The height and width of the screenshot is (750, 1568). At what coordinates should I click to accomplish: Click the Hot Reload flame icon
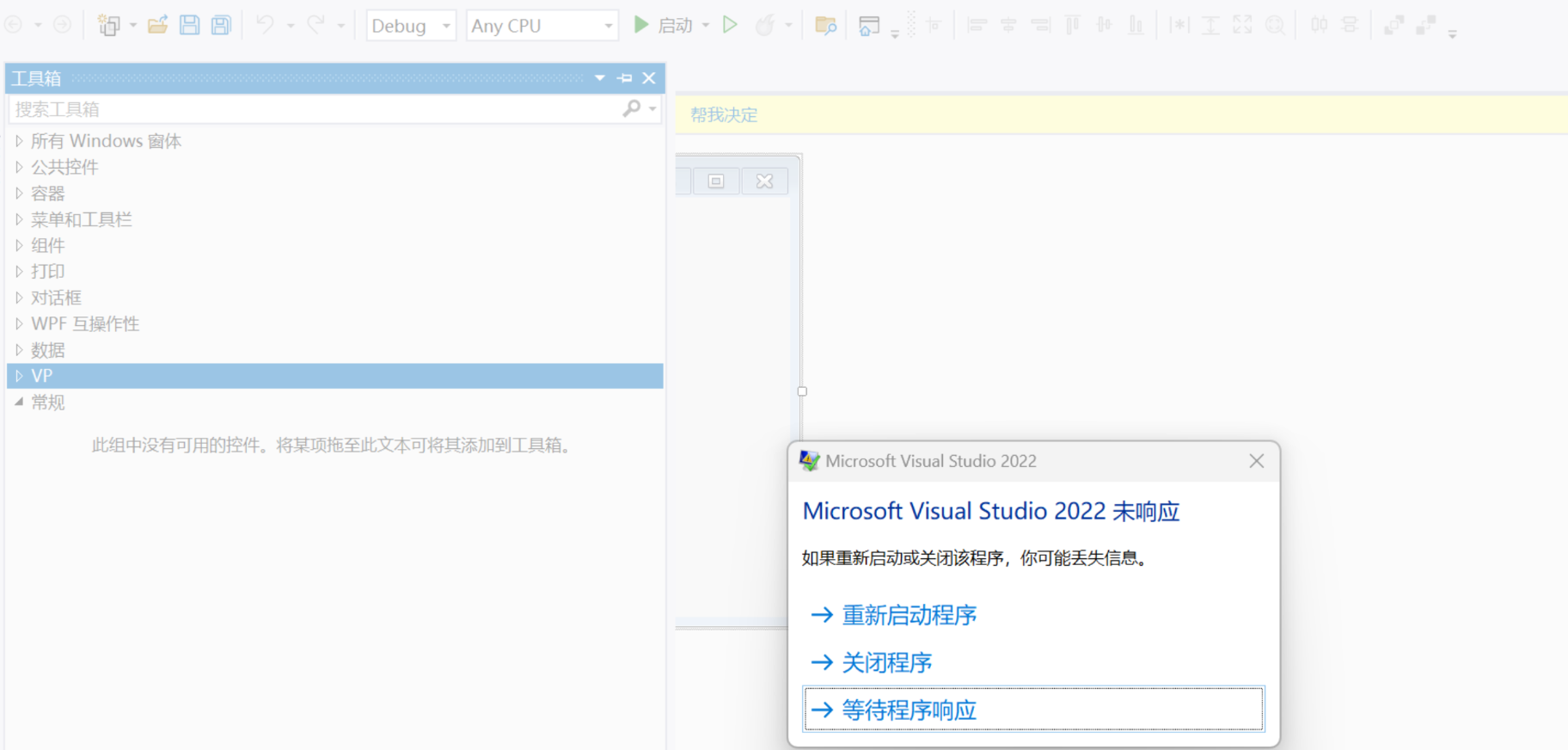point(764,25)
